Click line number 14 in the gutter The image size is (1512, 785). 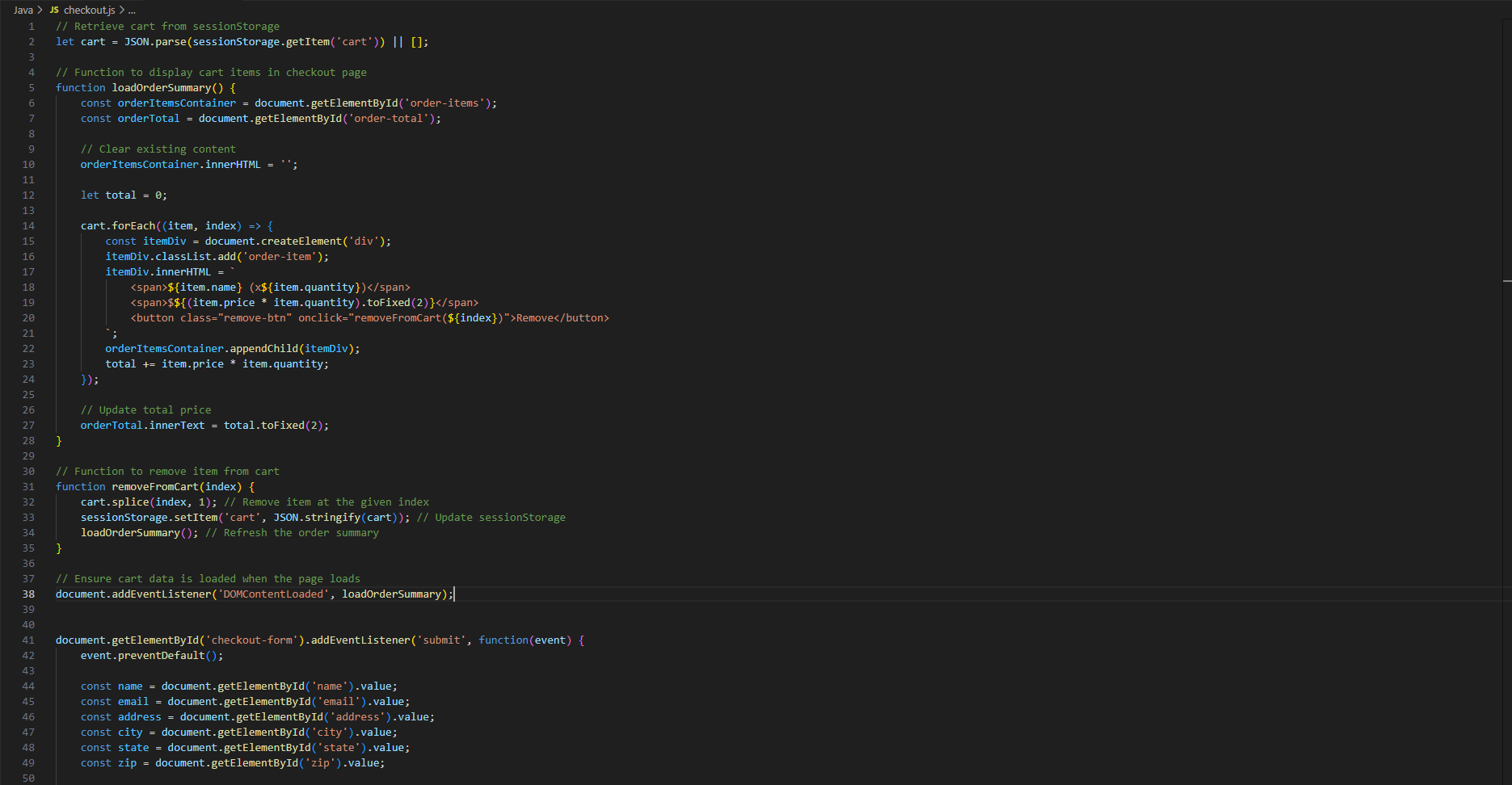coord(28,226)
